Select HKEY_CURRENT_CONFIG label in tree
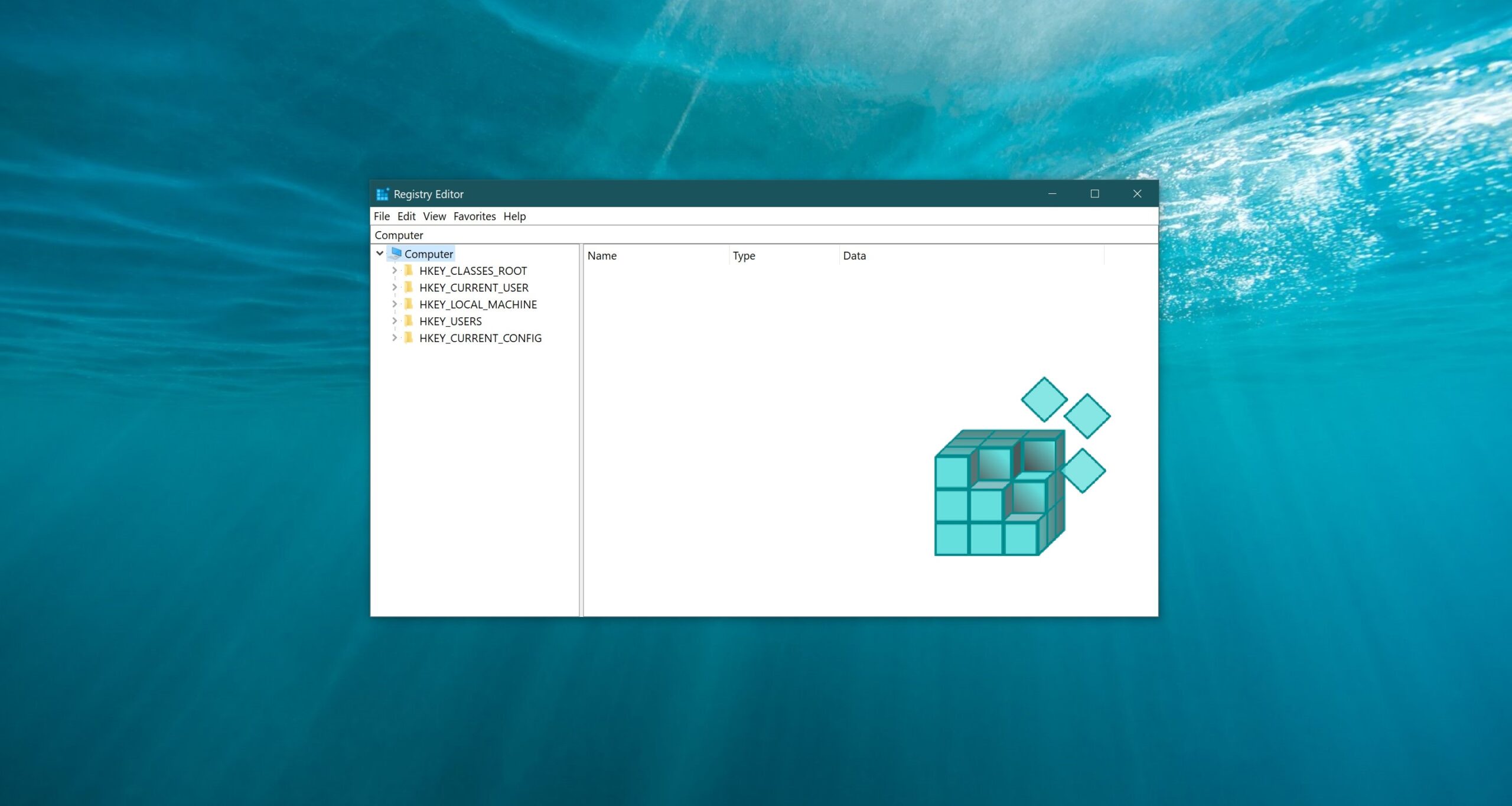The width and height of the screenshot is (1512, 806). (x=480, y=338)
